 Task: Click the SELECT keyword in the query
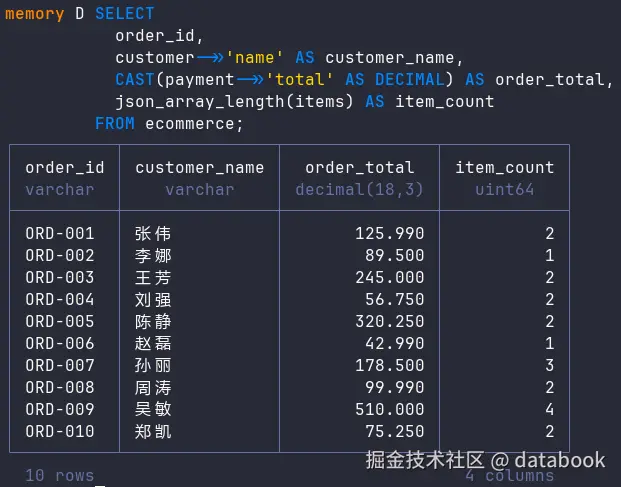124,14
